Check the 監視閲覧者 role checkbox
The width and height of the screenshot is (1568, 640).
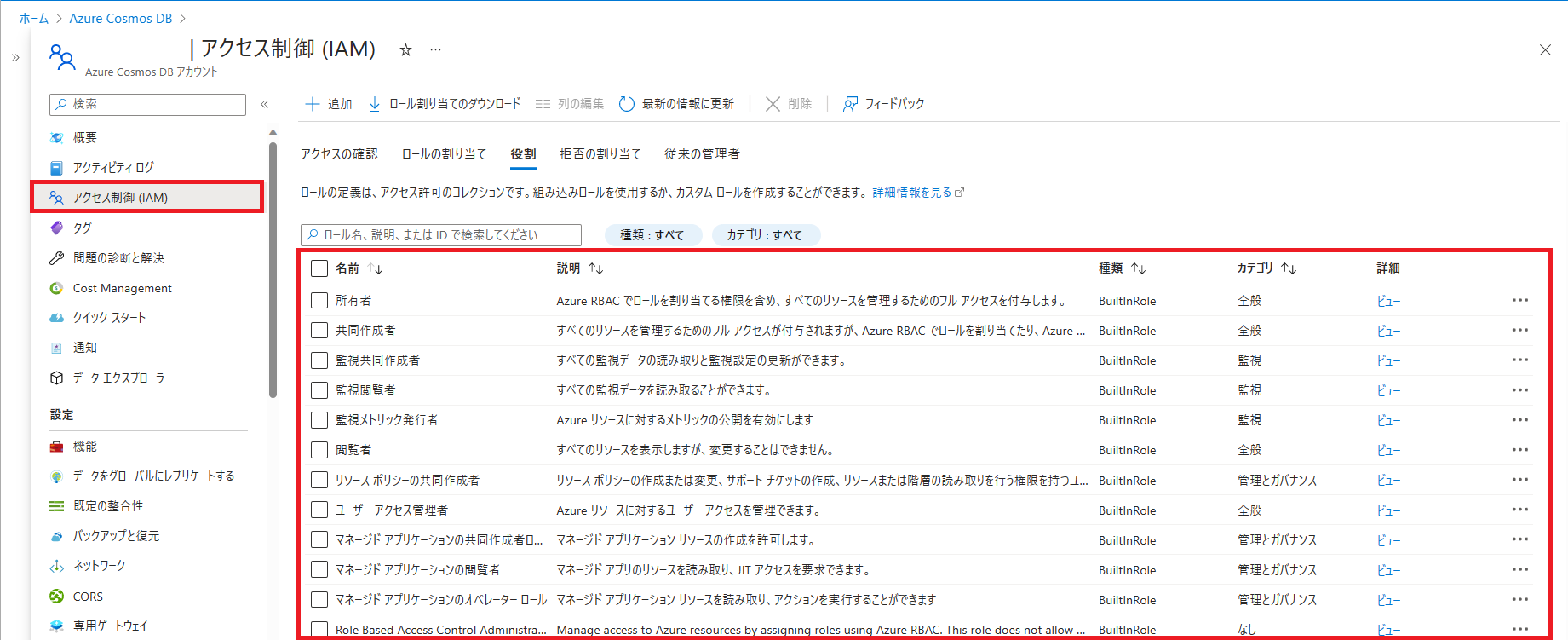[x=319, y=390]
